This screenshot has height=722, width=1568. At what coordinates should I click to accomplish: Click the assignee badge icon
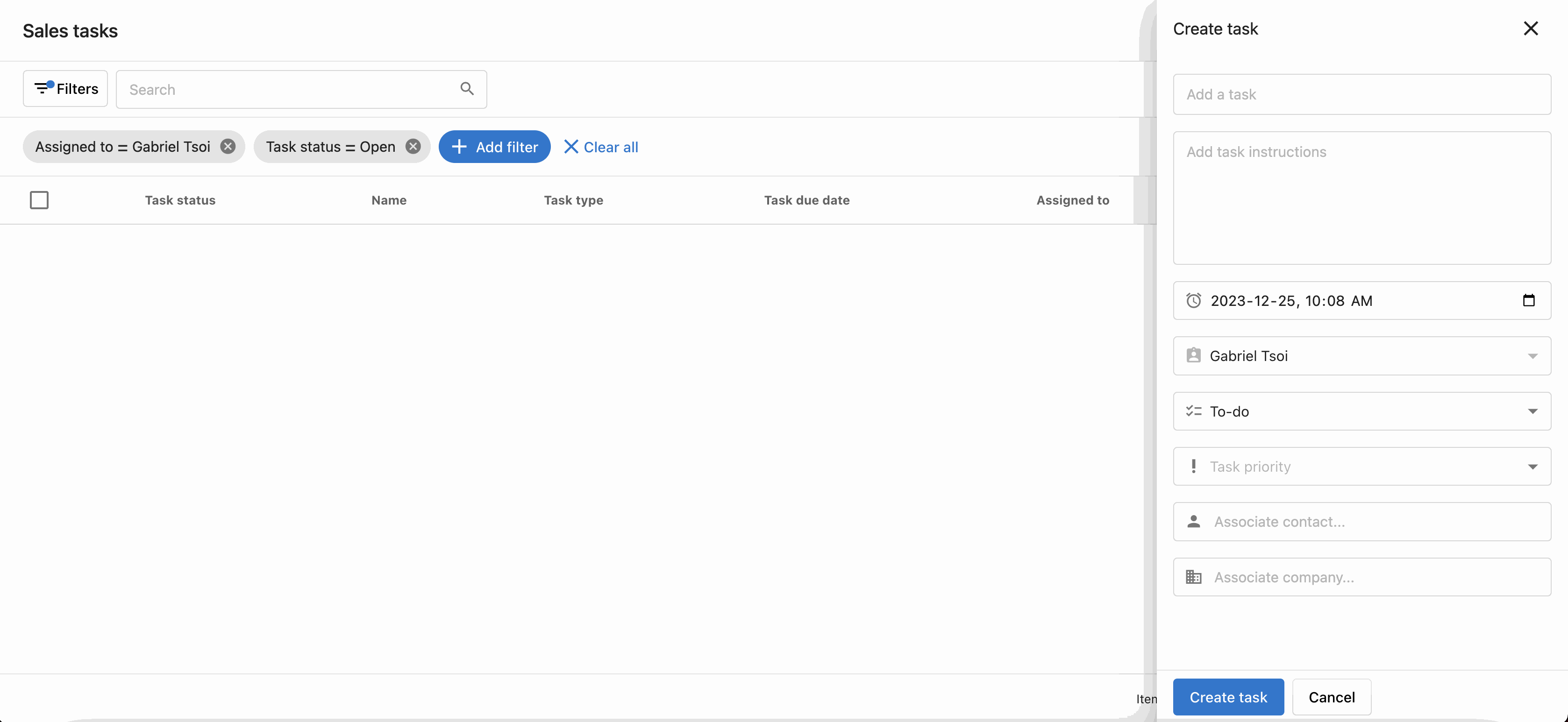pyautogui.click(x=1194, y=355)
